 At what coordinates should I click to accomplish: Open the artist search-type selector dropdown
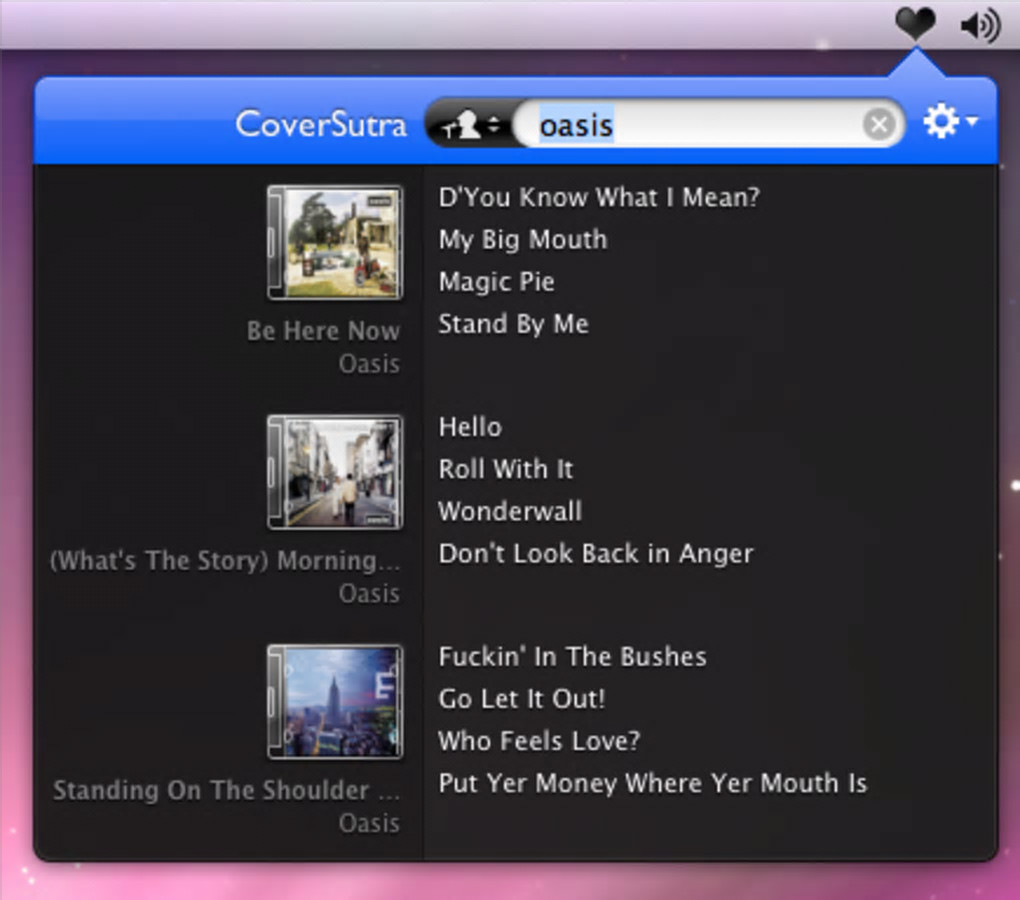[472, 124]
